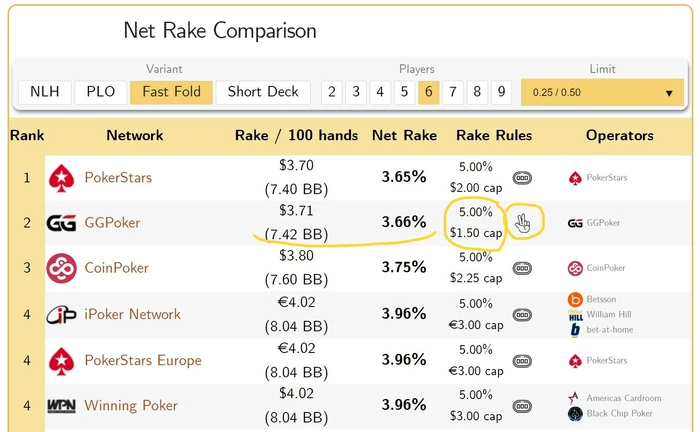Open the 0.25 / 0.50 limit dropdown

point(601,92)
